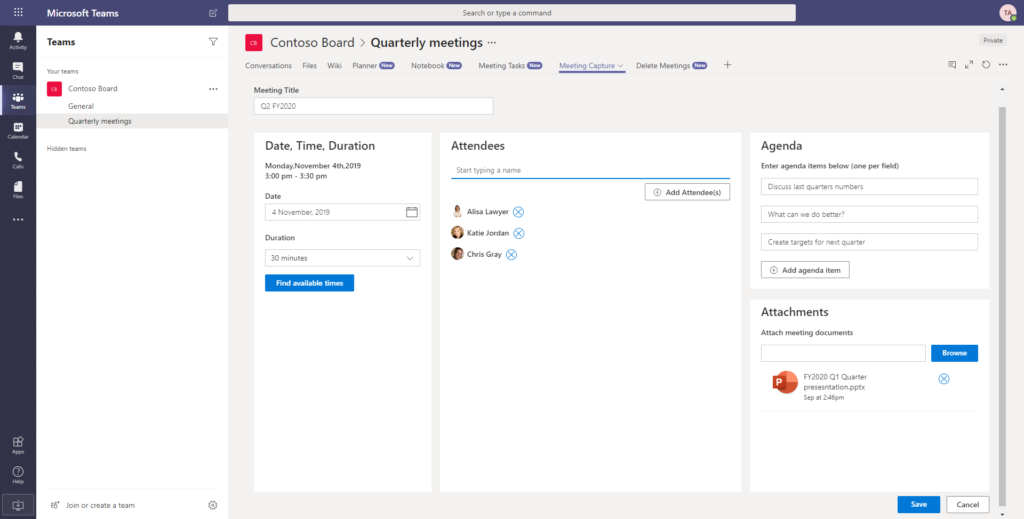This screenshot has height=519, width=1024.
Task: Open the Activity feed
Action: tap(18, 40)
